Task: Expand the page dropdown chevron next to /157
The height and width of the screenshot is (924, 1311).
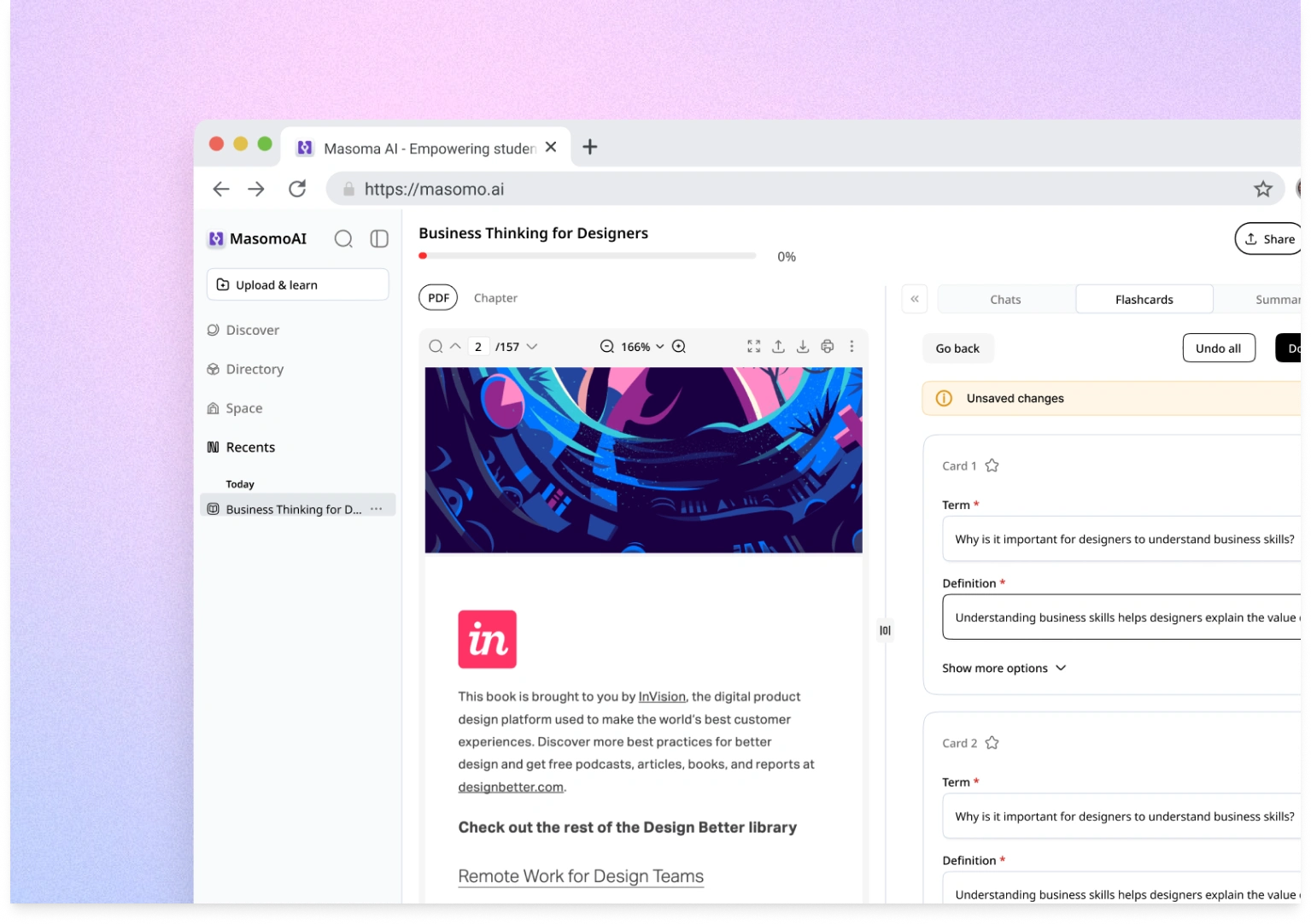Action: pyautogui.click(x=532, y=347)
